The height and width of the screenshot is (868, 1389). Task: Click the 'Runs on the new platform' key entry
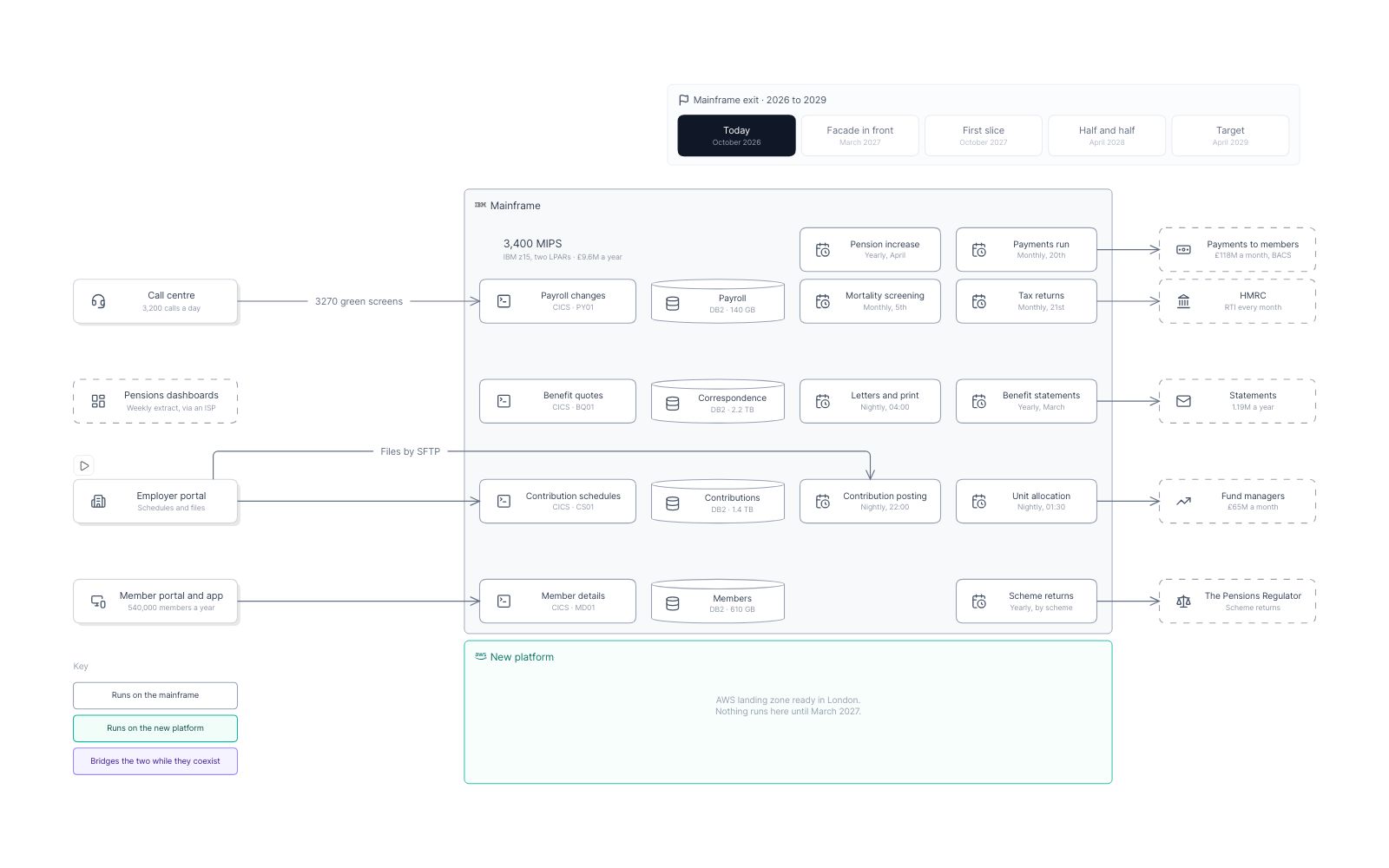point(155,728)
